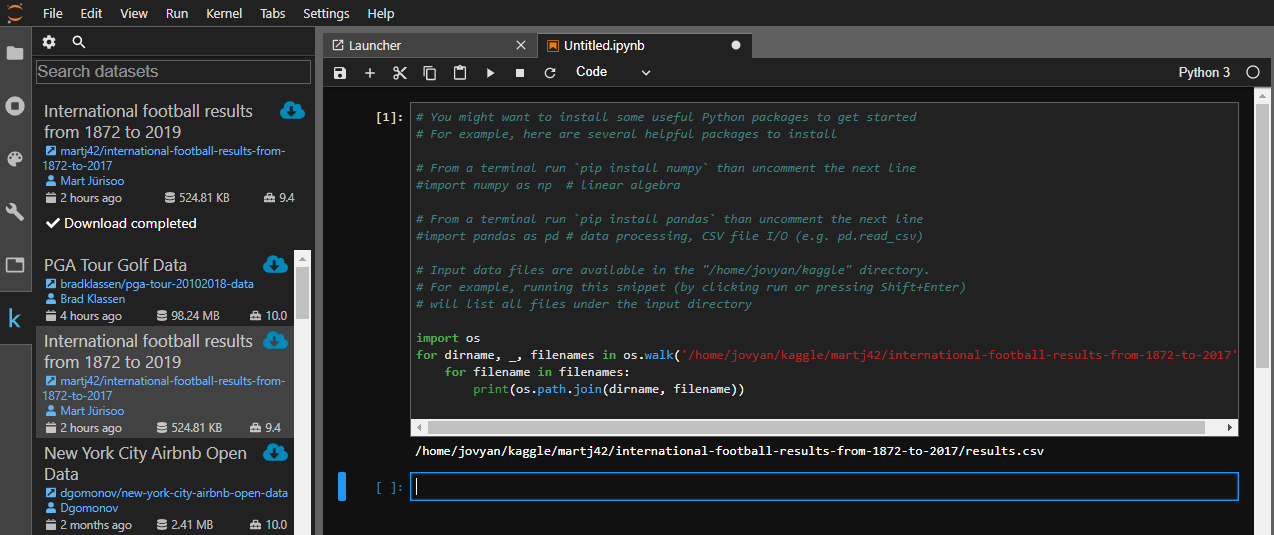
Task: Open the Settings menu
Action: [326, 13]
